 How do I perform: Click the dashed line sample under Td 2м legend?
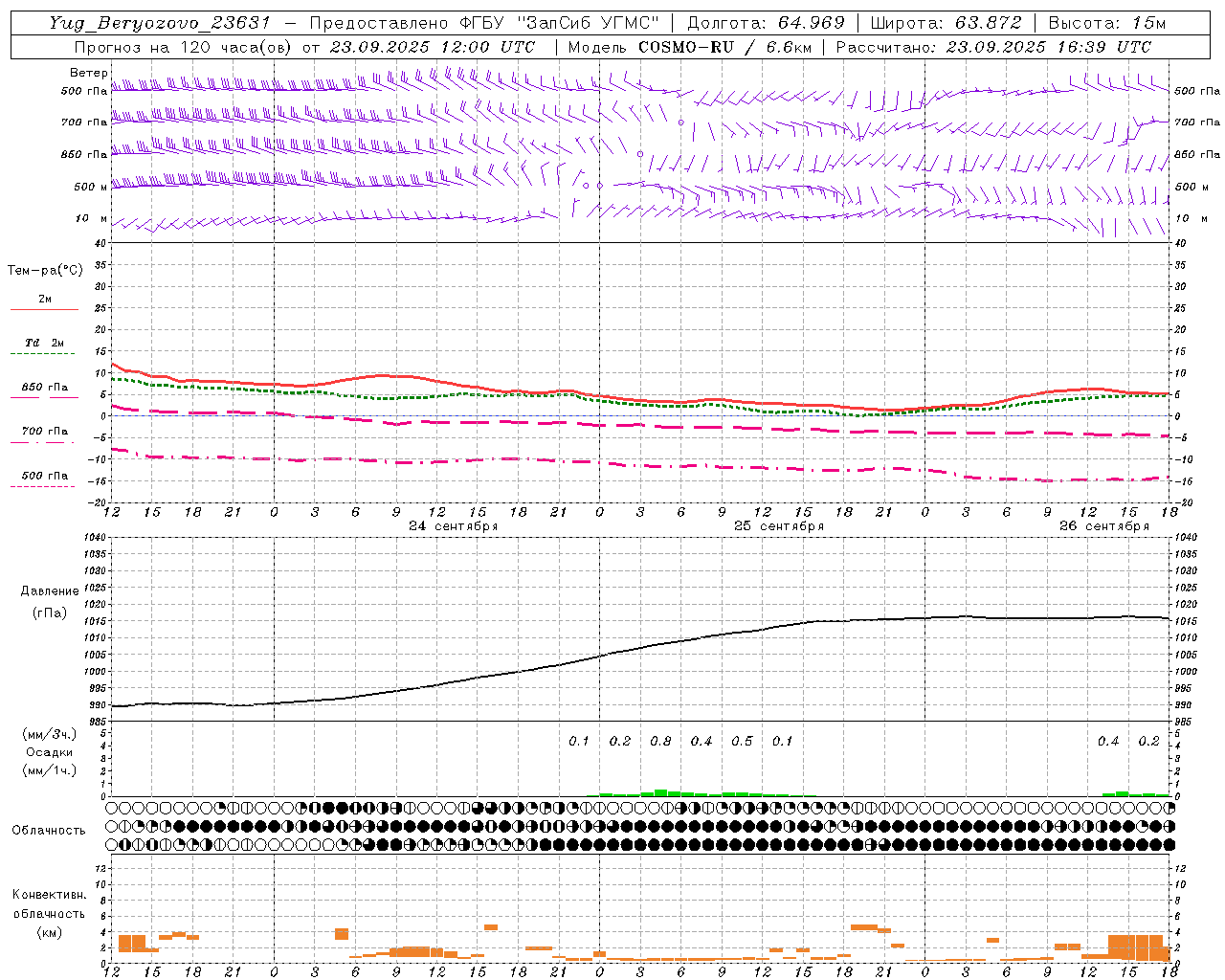pyautogui.click(x=44, y=354)
